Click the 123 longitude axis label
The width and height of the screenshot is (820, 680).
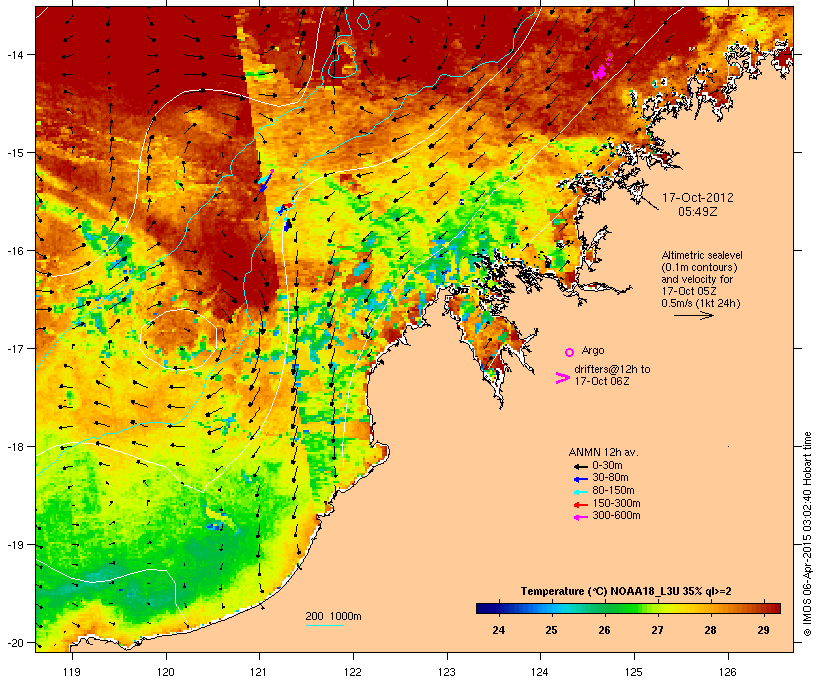447,672
